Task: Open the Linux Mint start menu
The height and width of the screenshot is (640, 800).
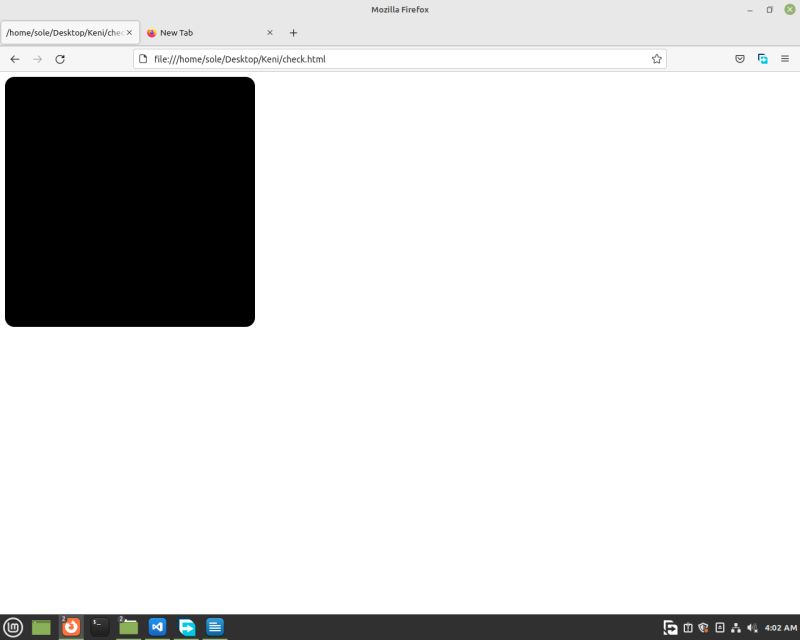Action: tap(13, 628)
